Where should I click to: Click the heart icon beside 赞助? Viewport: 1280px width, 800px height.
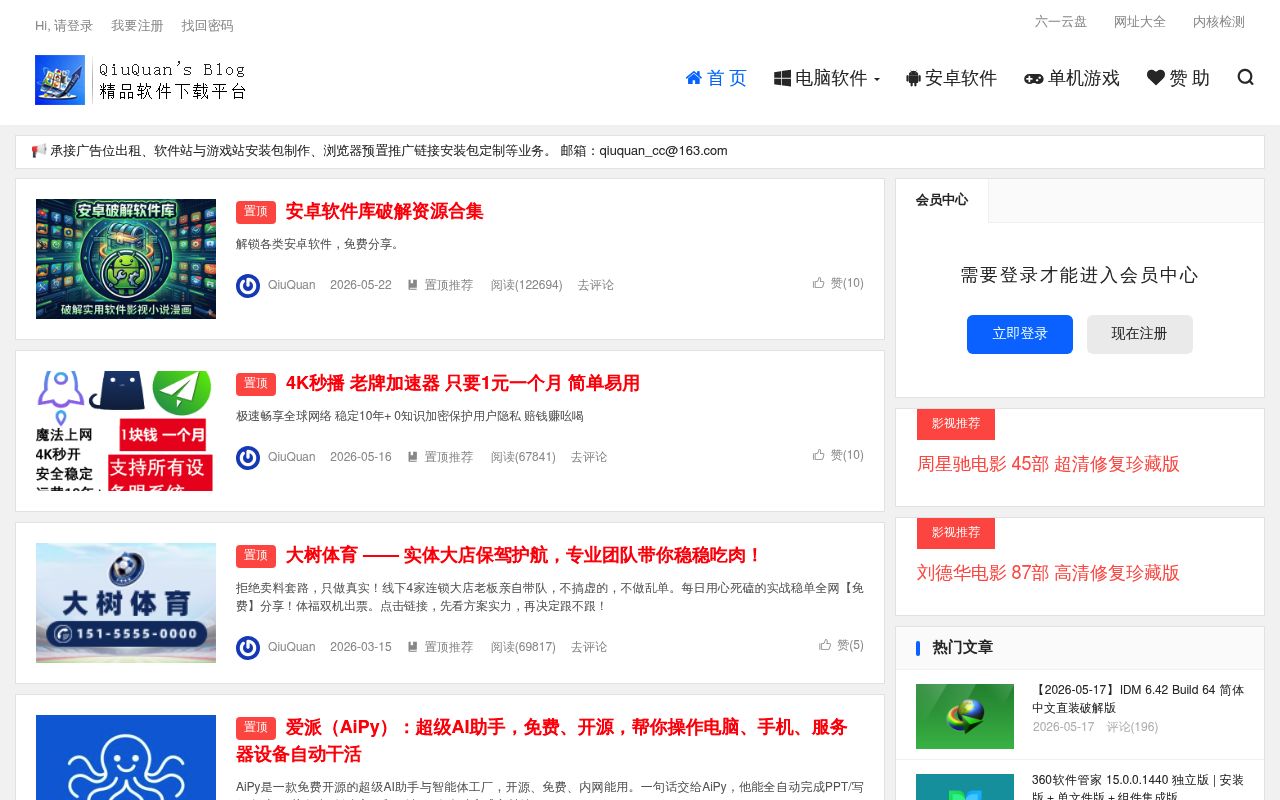(1156, 77)
